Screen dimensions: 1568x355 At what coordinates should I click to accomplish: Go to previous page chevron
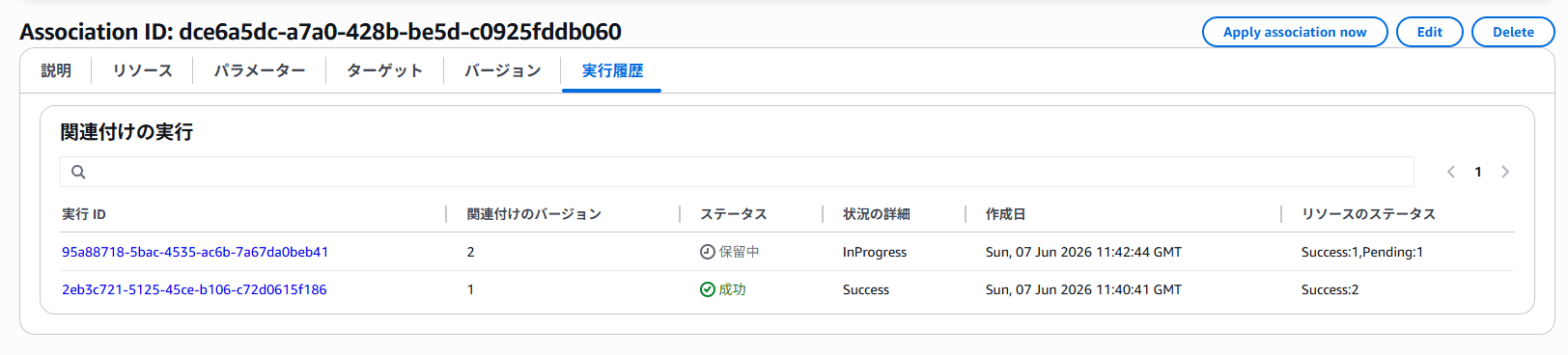pos(1450,172)
